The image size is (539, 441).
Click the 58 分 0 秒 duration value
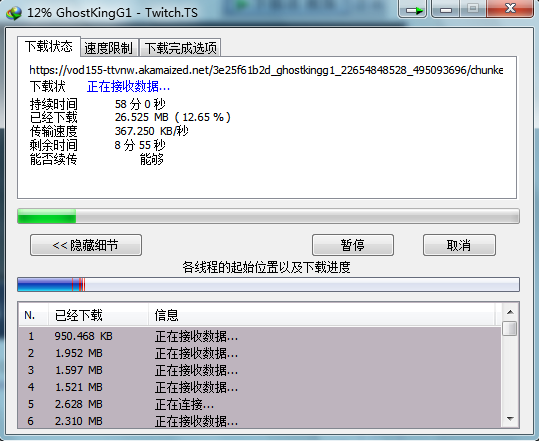pyautogui.click(x=140, y=104)
